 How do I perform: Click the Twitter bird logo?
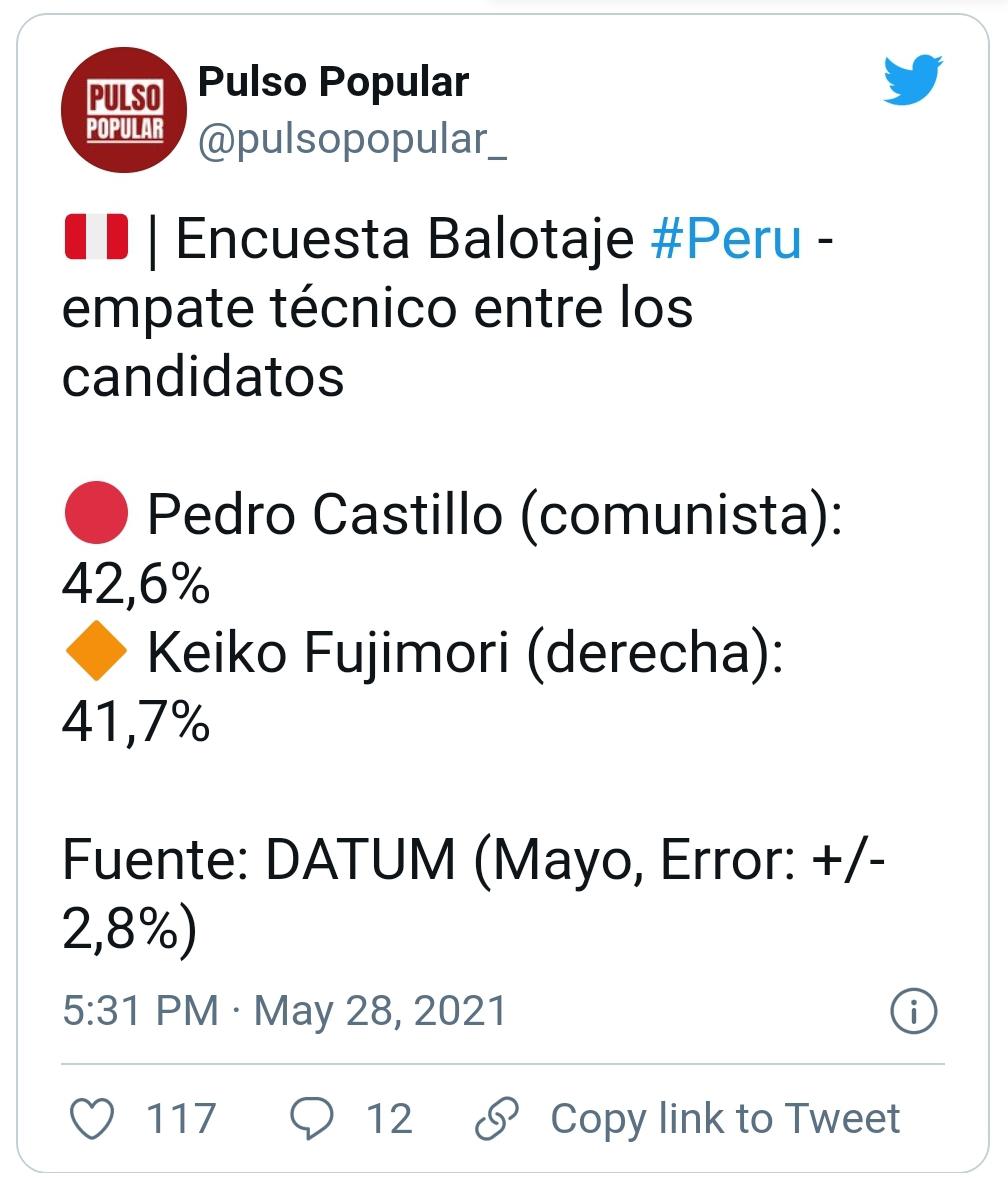click(913, 81)
